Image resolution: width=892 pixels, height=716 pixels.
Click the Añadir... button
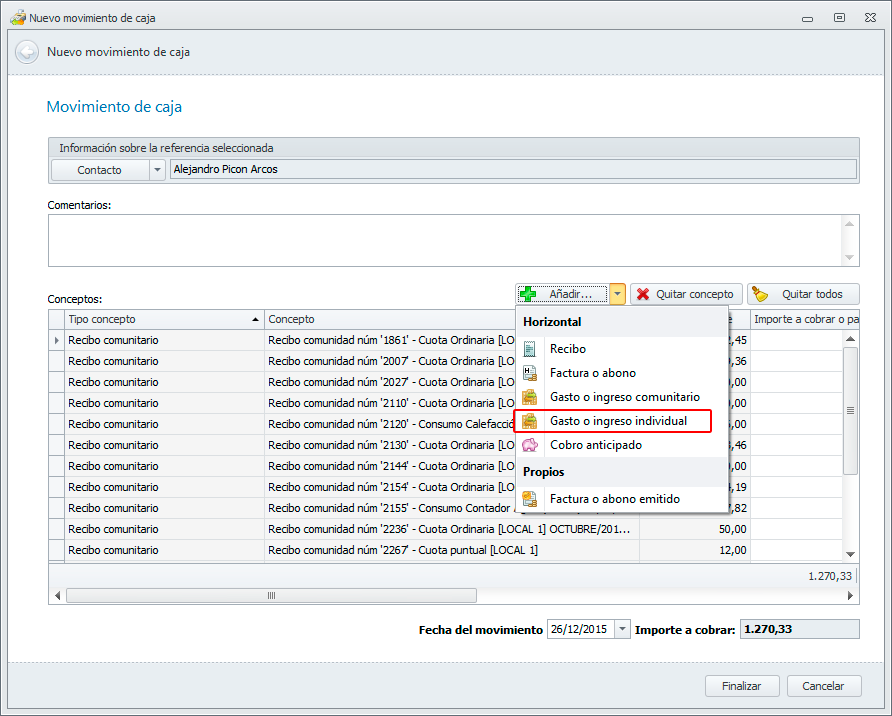coord(563,294)
